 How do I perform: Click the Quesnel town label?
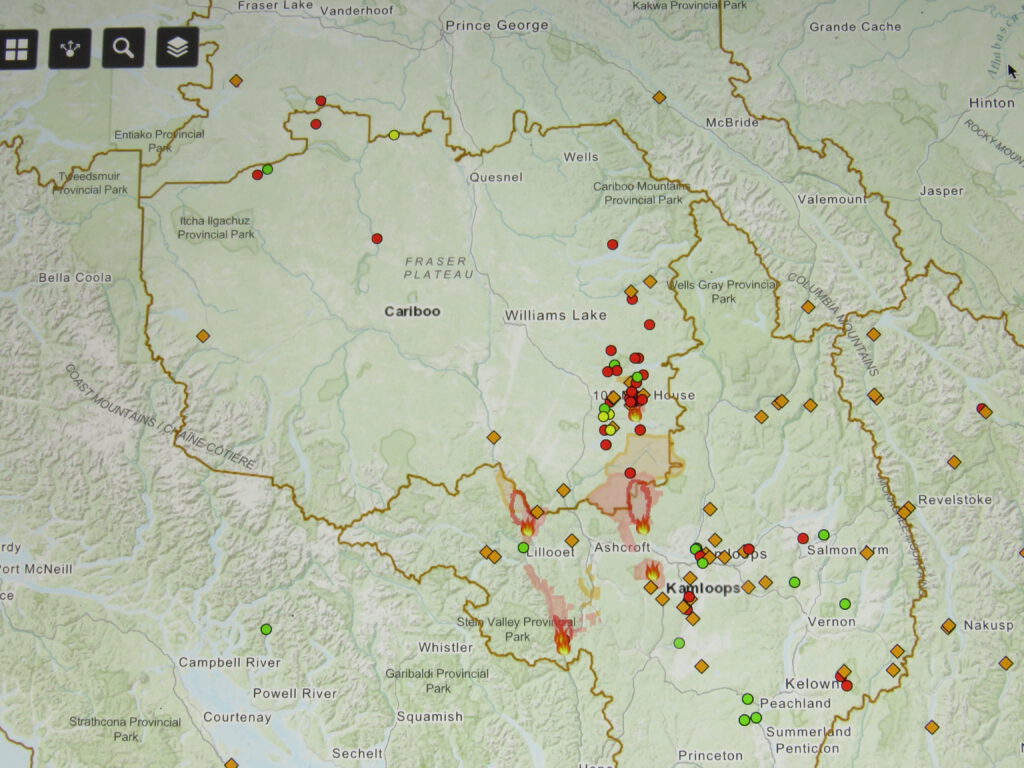point(496,177)
